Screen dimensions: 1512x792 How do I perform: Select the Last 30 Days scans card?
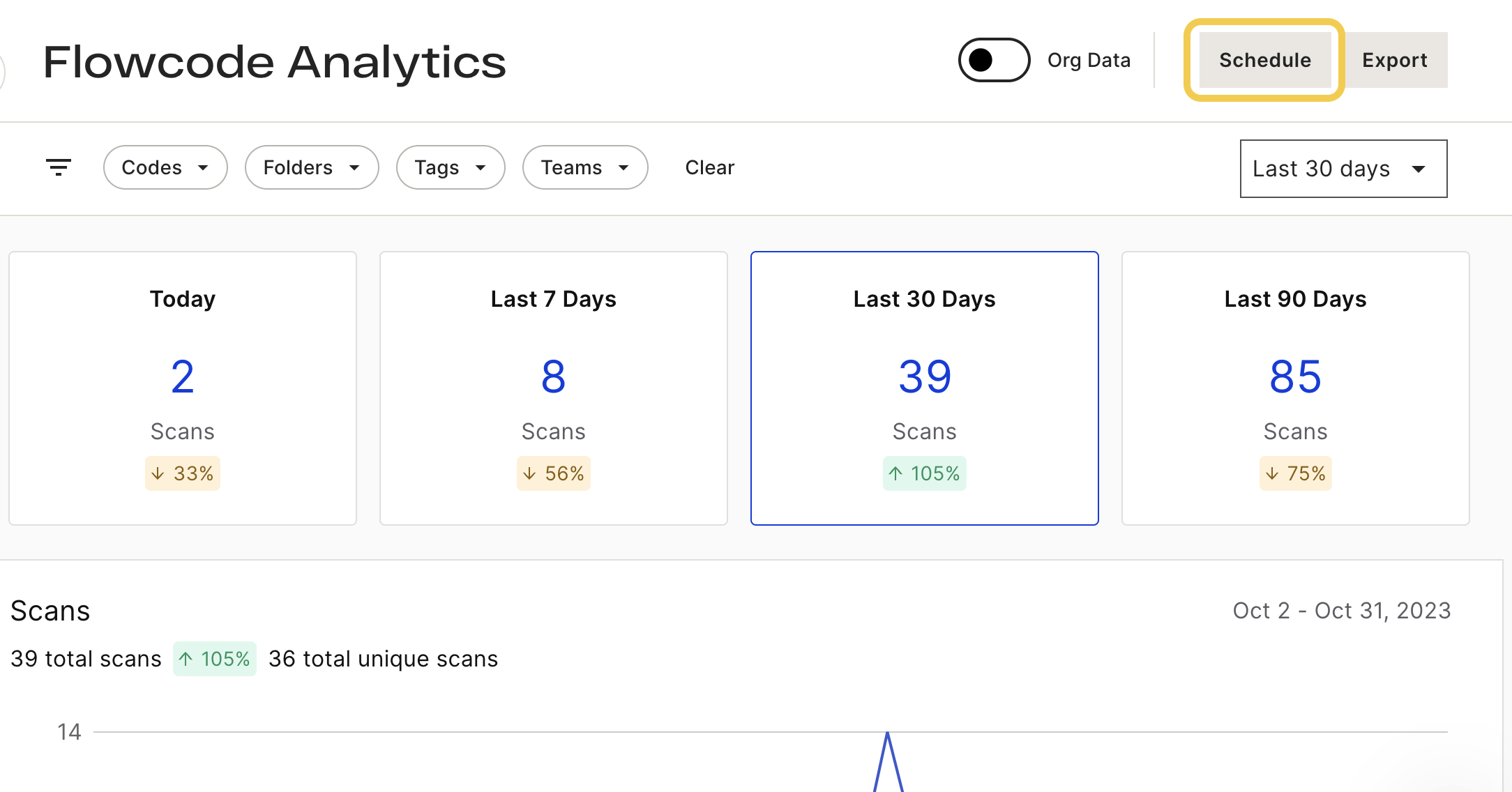click(x=925, y=388)
